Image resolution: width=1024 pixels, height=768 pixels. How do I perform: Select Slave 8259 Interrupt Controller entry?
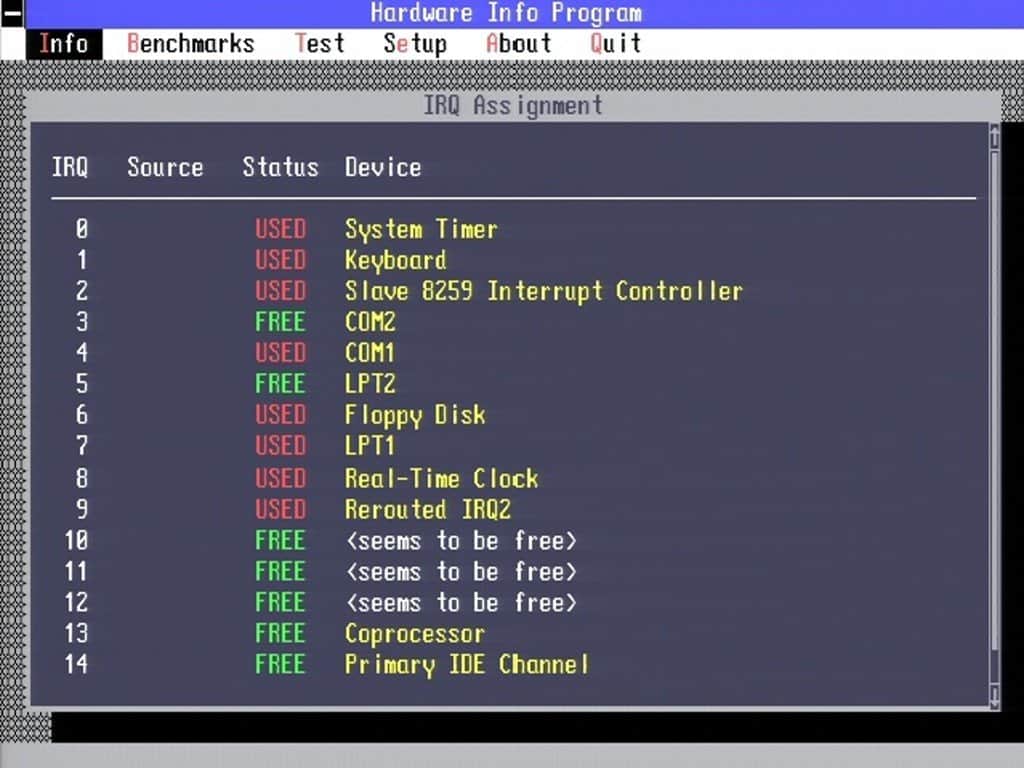pos(544,291)
